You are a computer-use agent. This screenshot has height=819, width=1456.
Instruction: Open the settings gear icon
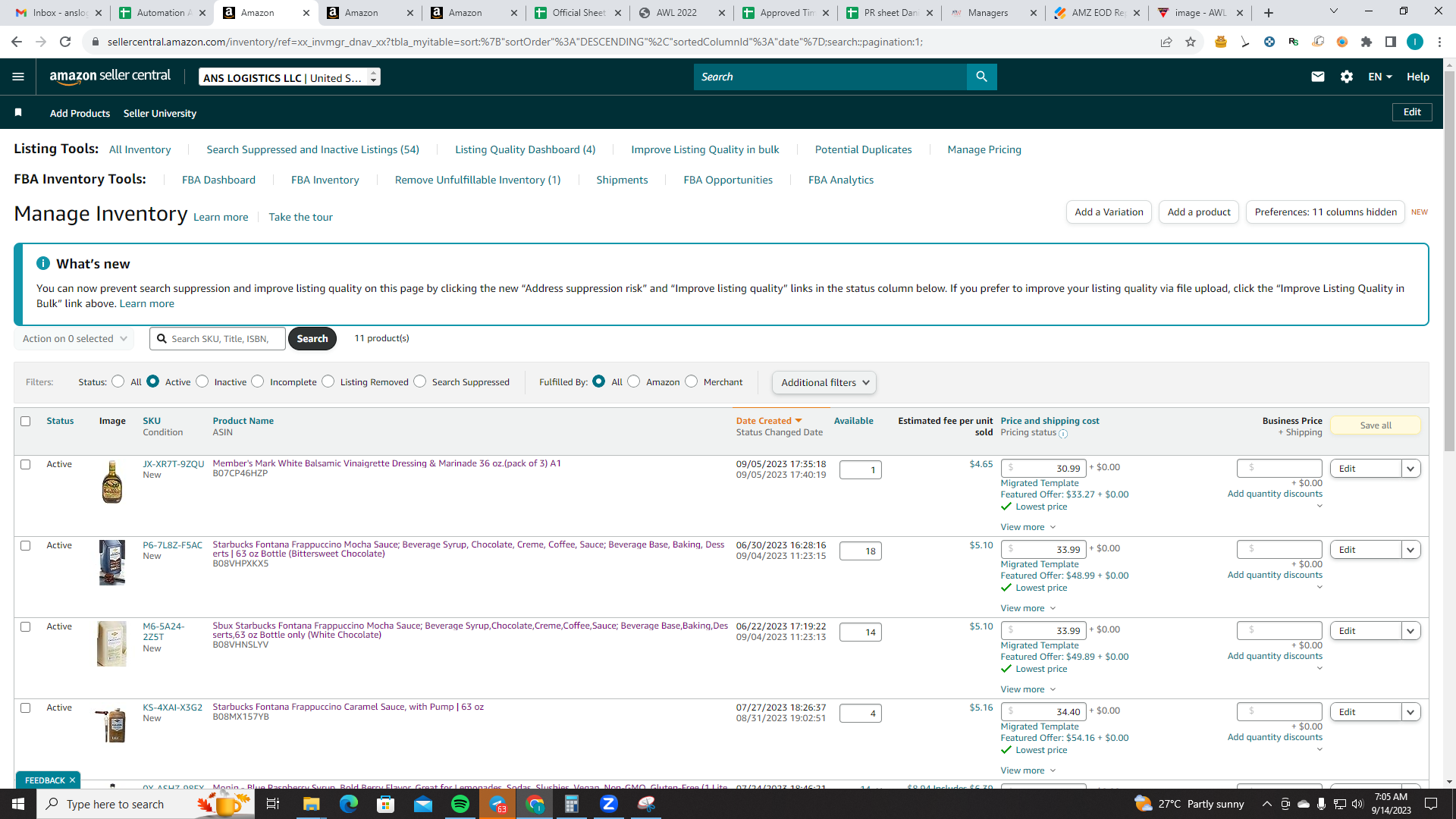coord(1347,77)
